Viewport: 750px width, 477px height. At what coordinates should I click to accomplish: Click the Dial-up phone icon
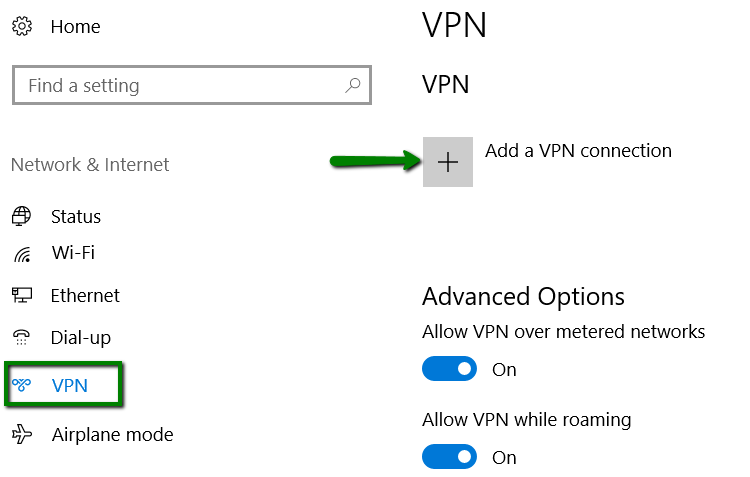point(22,337)
